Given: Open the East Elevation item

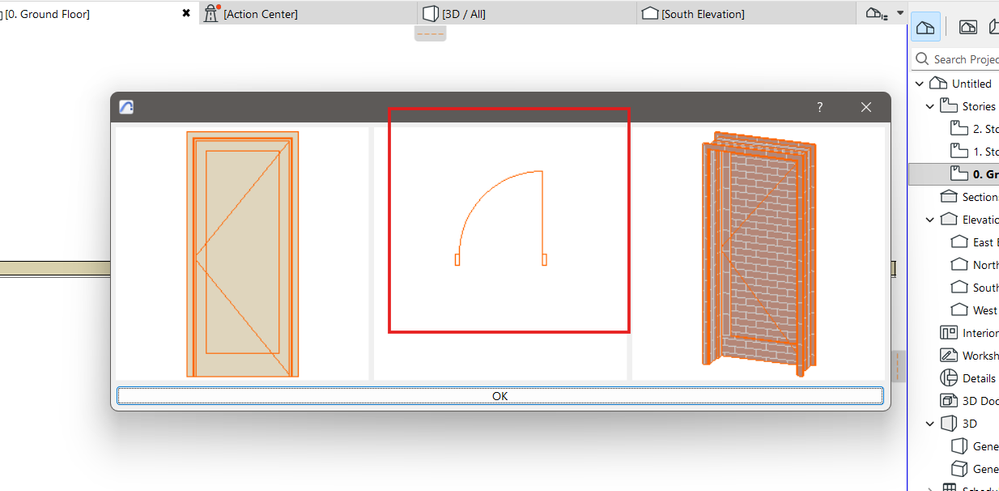Looking at the screenshot, I should coord(974,242).
